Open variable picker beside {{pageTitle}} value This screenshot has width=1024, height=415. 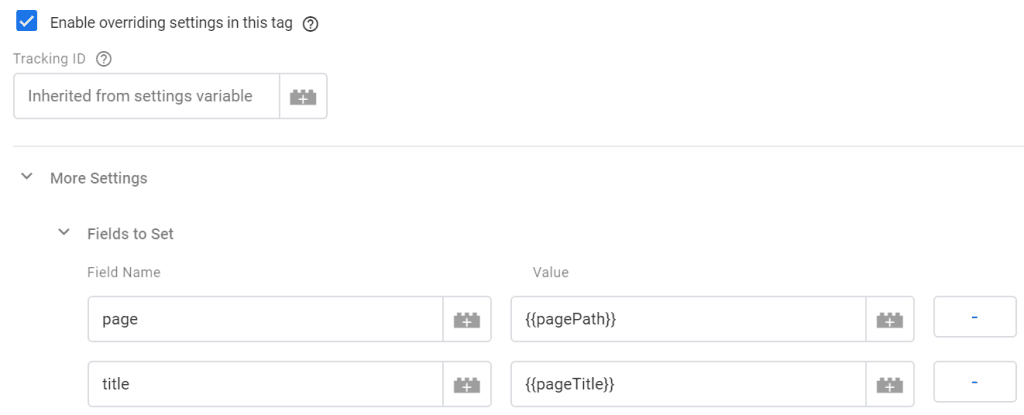(x=889, y=384)
